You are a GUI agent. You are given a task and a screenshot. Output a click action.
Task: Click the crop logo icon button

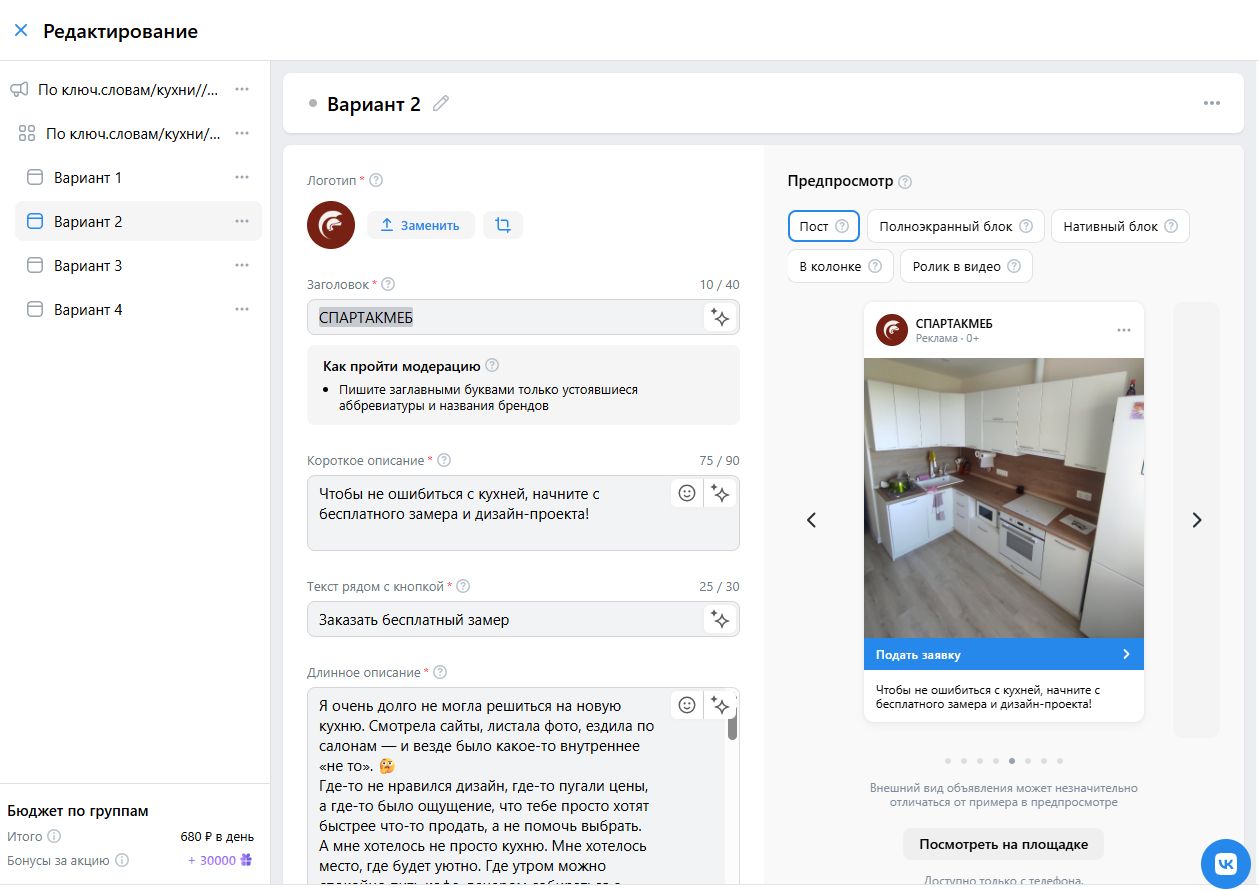pyautogui.click(x=503, y=225)
